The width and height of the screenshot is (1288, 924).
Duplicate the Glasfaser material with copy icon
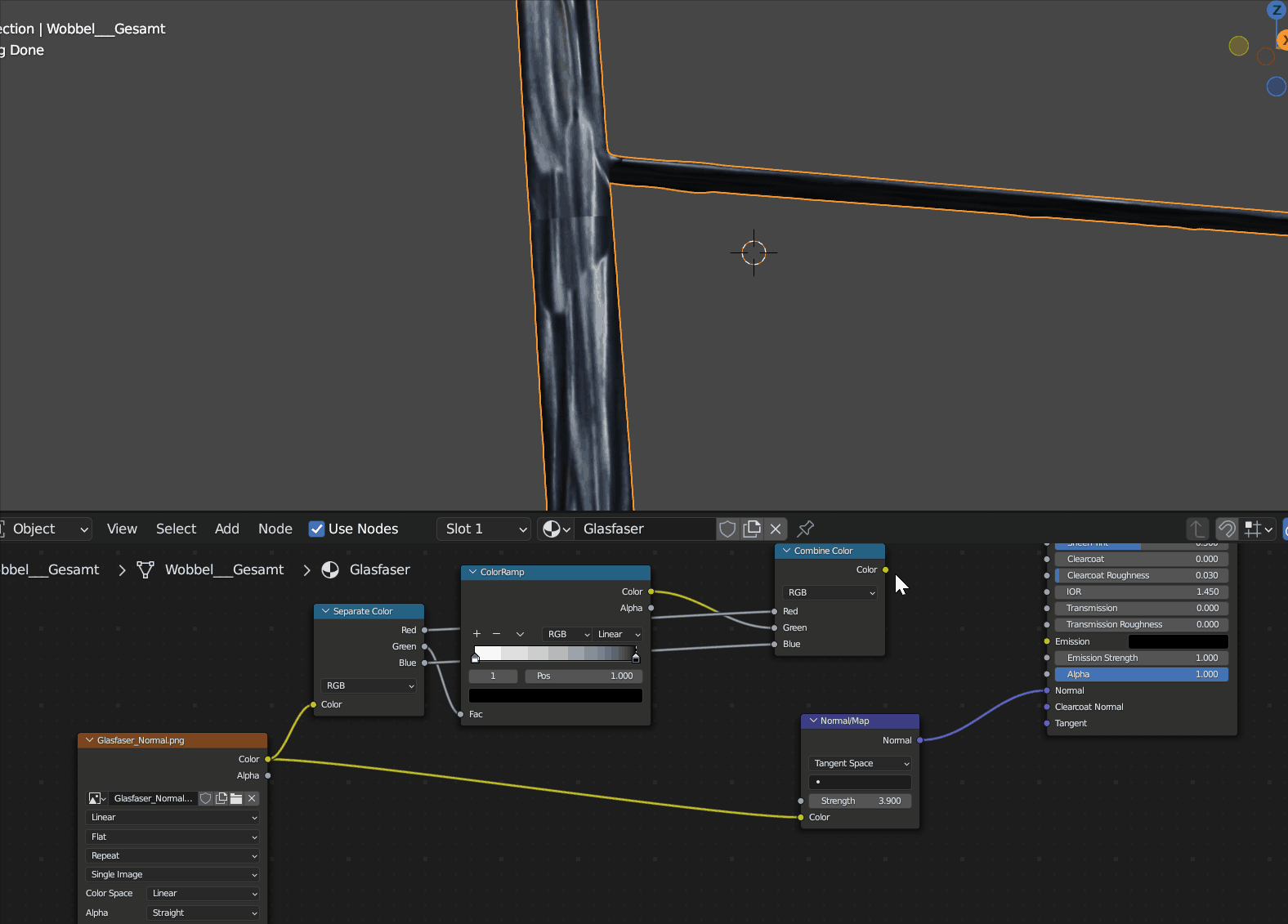(x=752, y=529)
